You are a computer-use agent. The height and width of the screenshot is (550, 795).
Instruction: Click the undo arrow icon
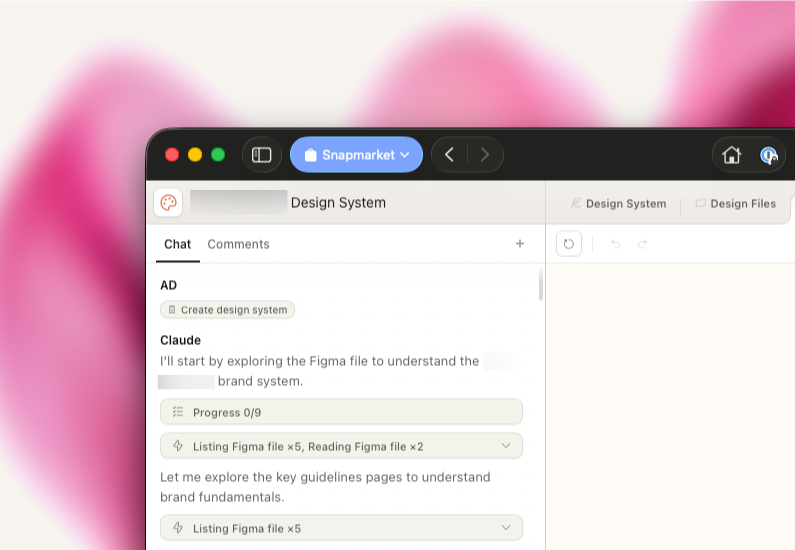(616, 244)
